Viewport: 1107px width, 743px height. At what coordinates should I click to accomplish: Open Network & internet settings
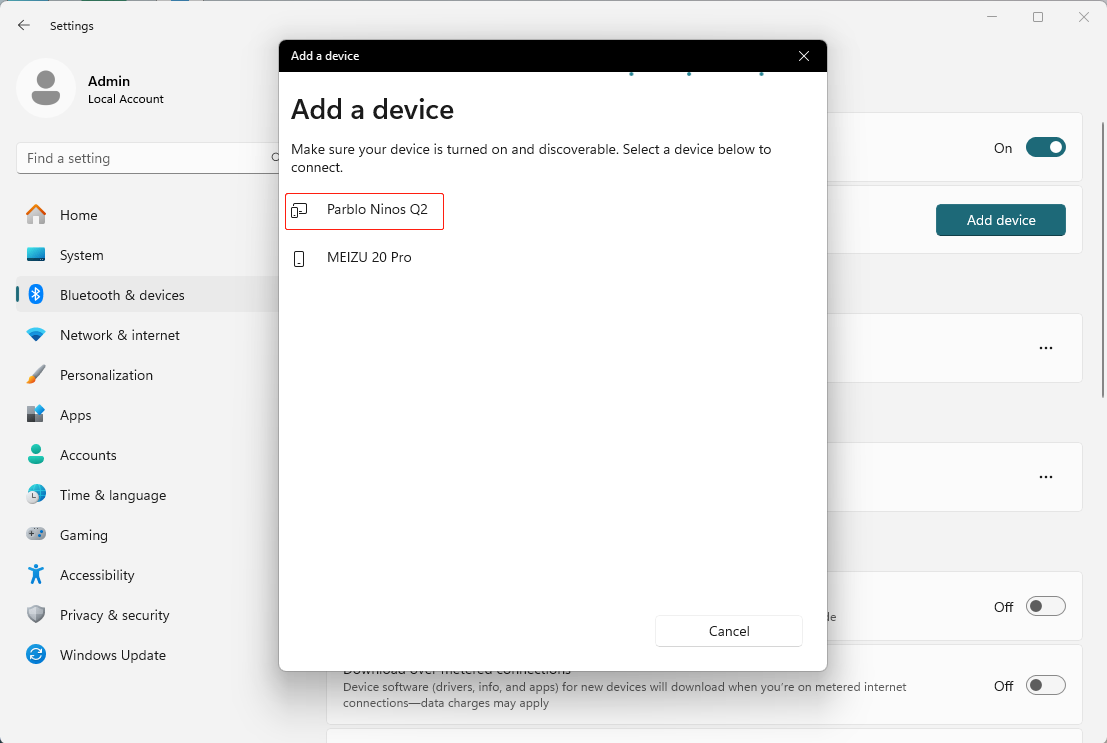point(148,335)
